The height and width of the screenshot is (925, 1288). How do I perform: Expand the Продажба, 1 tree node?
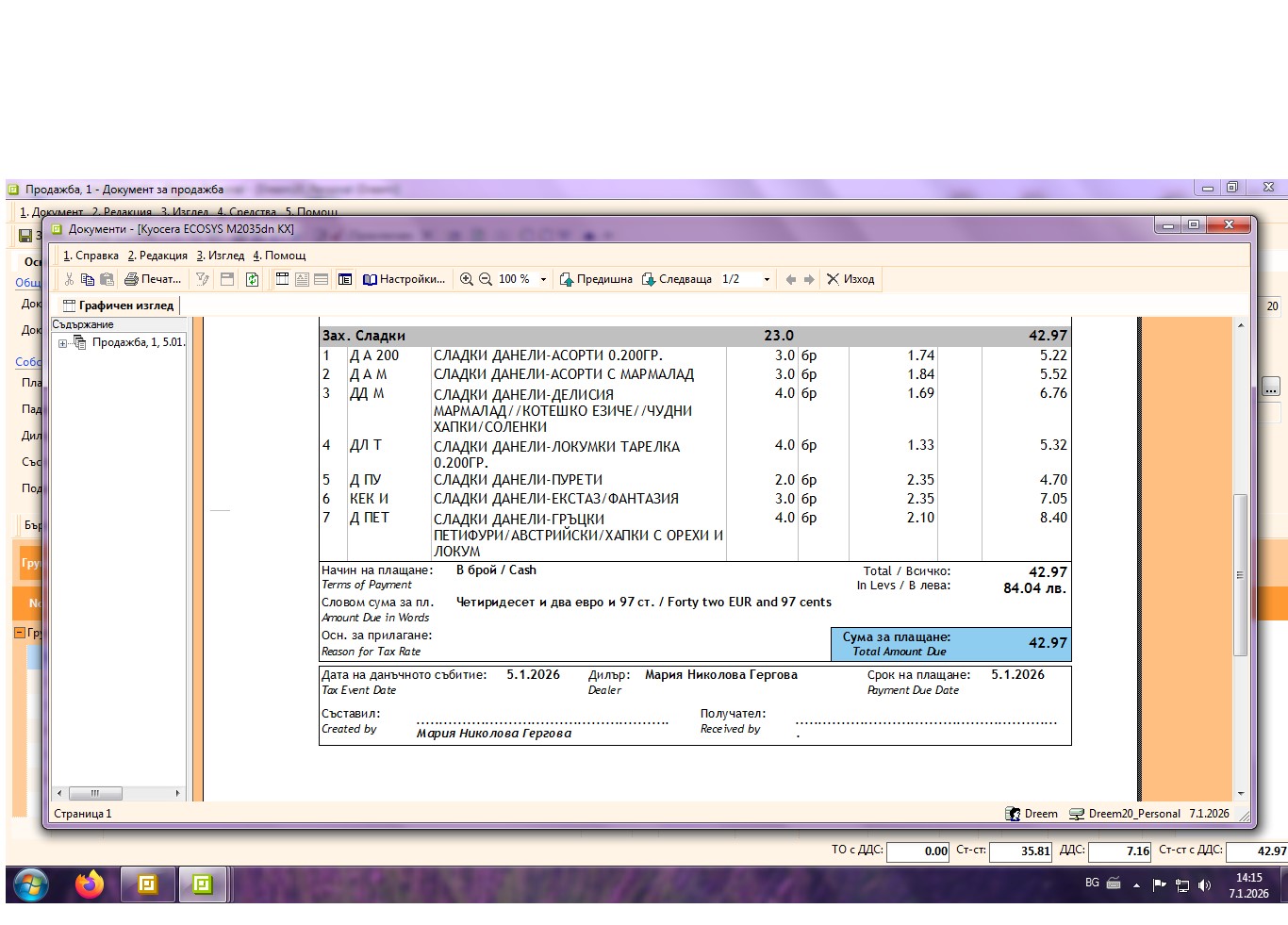[x=62, y=343]
